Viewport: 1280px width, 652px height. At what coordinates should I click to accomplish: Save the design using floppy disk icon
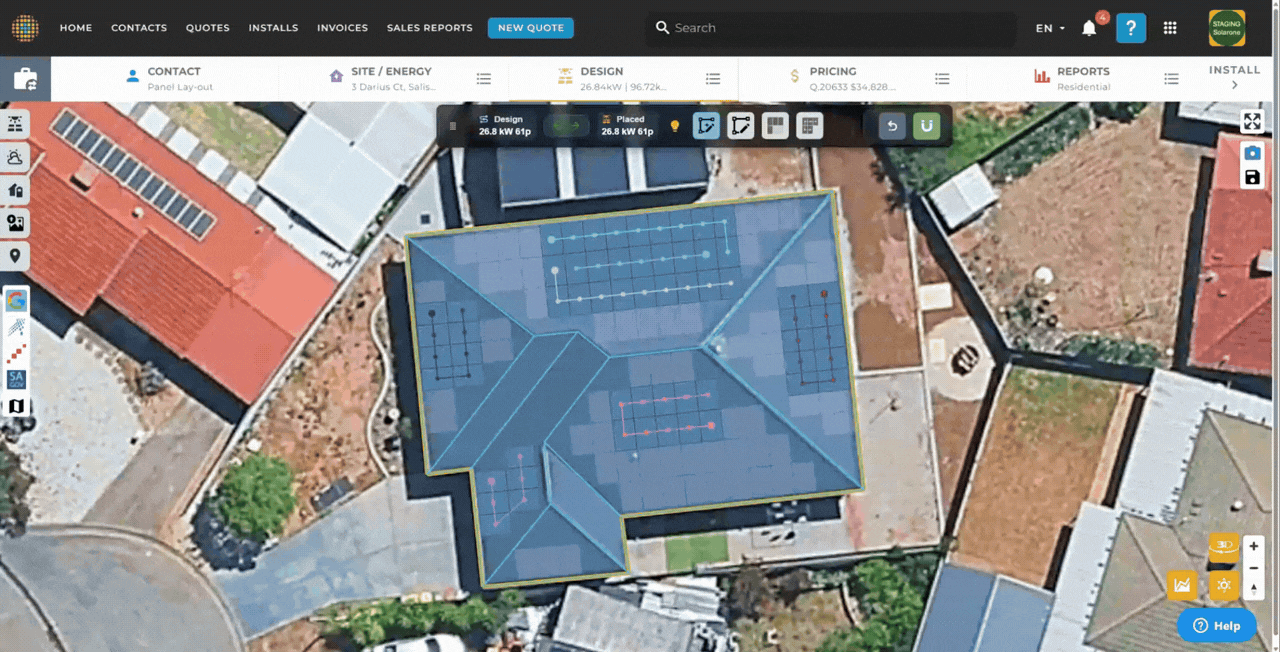point(1252,178)
